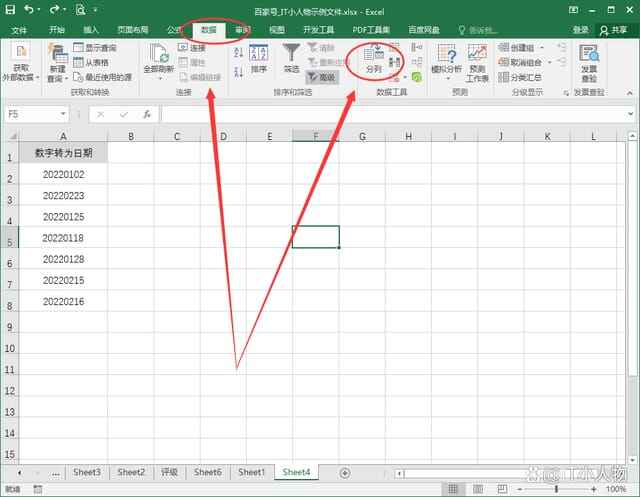Image resolution: width=640 pixels, height=497 pixels.
Task: Open the 连接 (Connections) command
Action: coord(192,47)
